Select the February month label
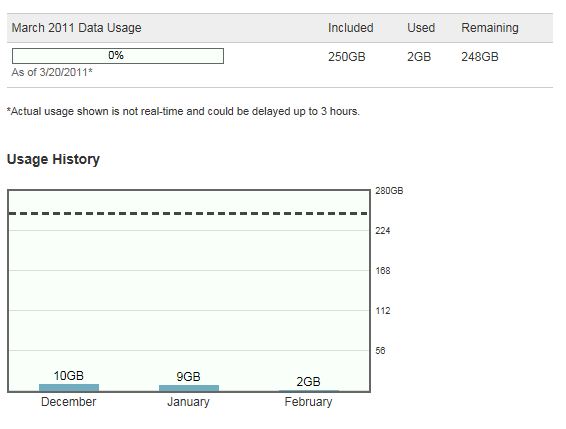This screenshot has height=429, width=566. (308, 402)
